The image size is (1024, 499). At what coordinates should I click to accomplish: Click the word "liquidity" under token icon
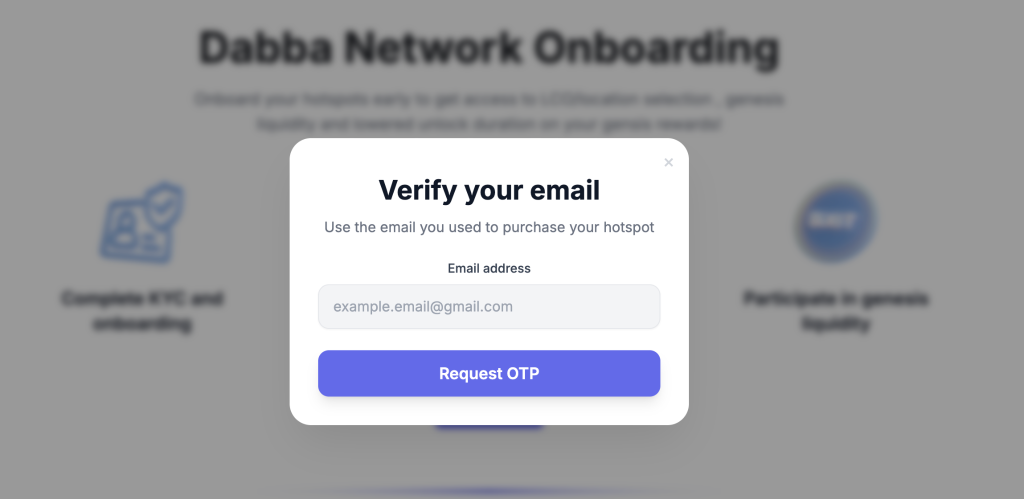pos(836,323)
